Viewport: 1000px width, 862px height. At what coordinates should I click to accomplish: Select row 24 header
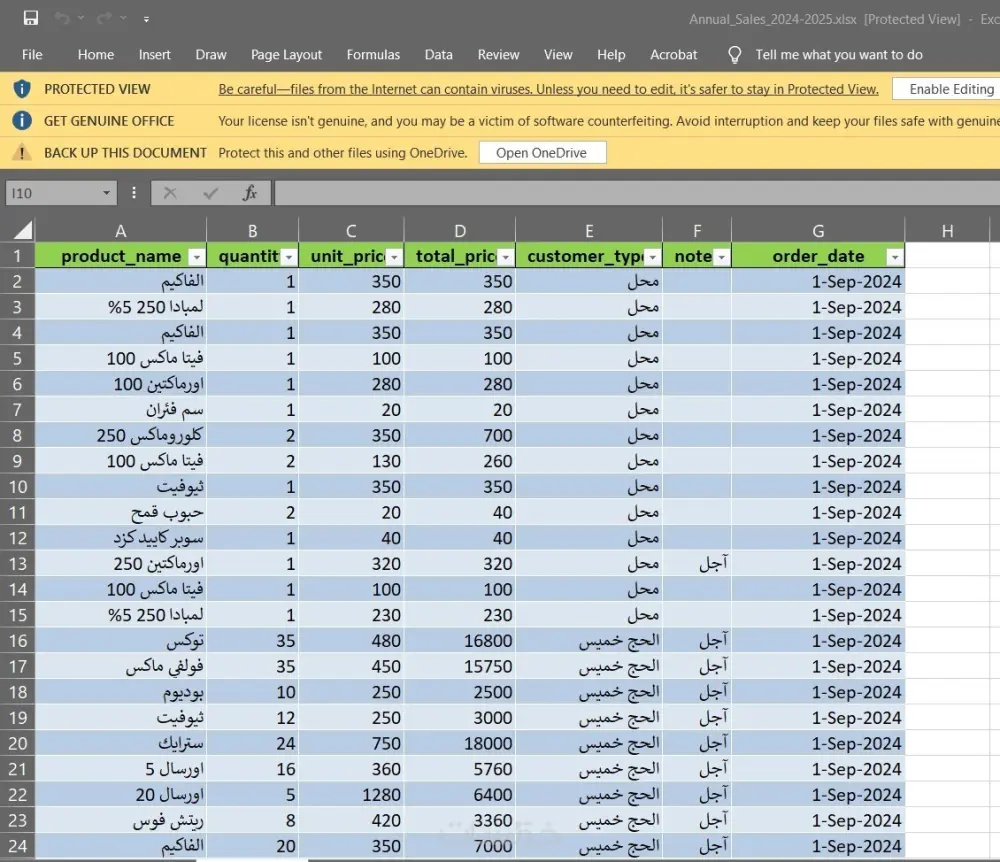17,846
